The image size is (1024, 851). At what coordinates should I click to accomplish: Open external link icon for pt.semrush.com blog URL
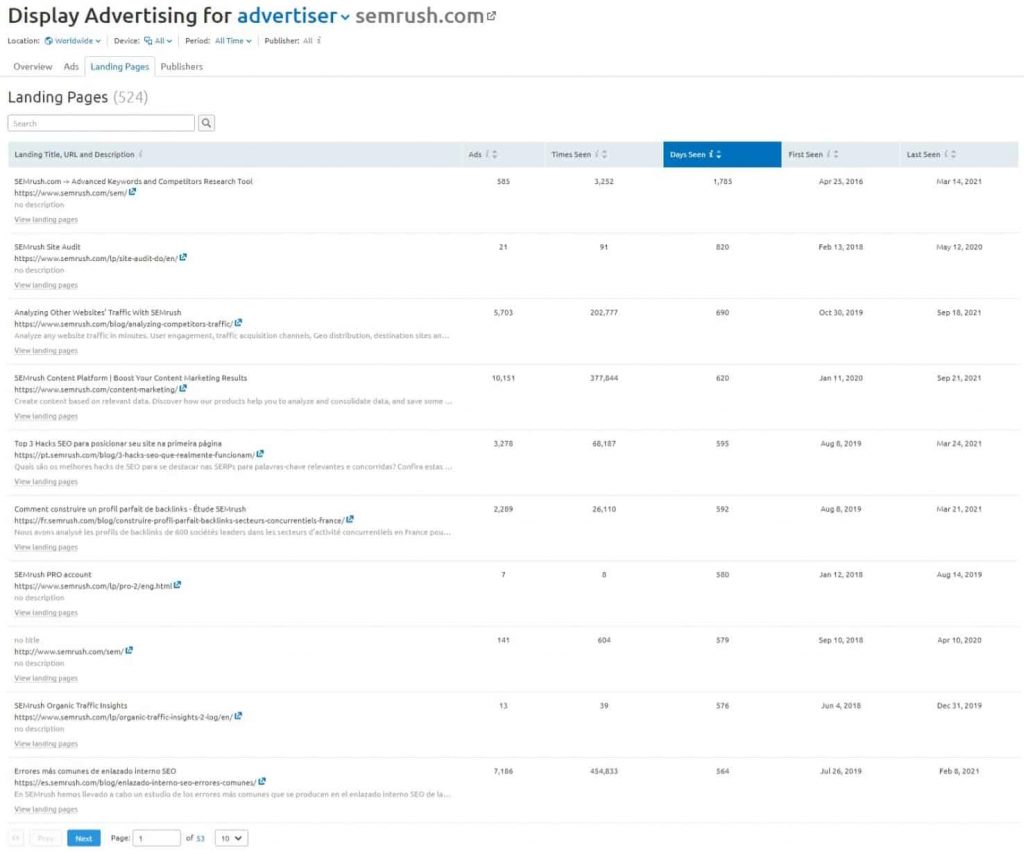[x=261, y=454]
